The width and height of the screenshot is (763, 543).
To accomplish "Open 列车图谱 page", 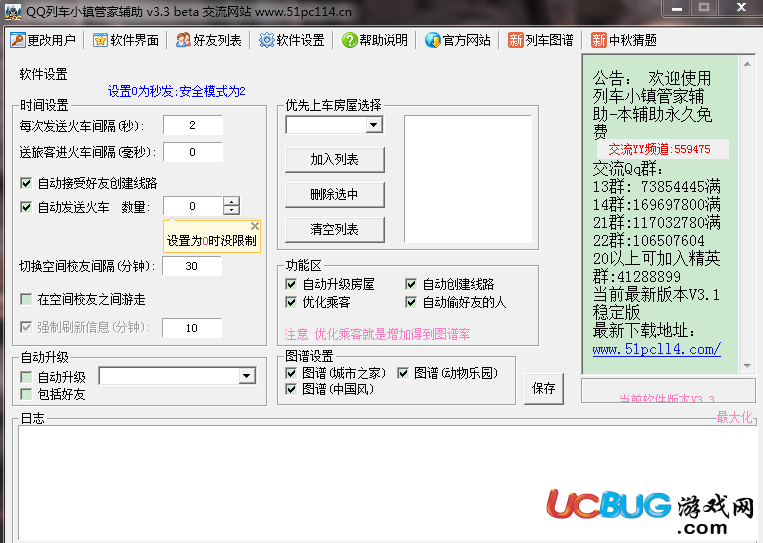I will click(x=549, y=40).
